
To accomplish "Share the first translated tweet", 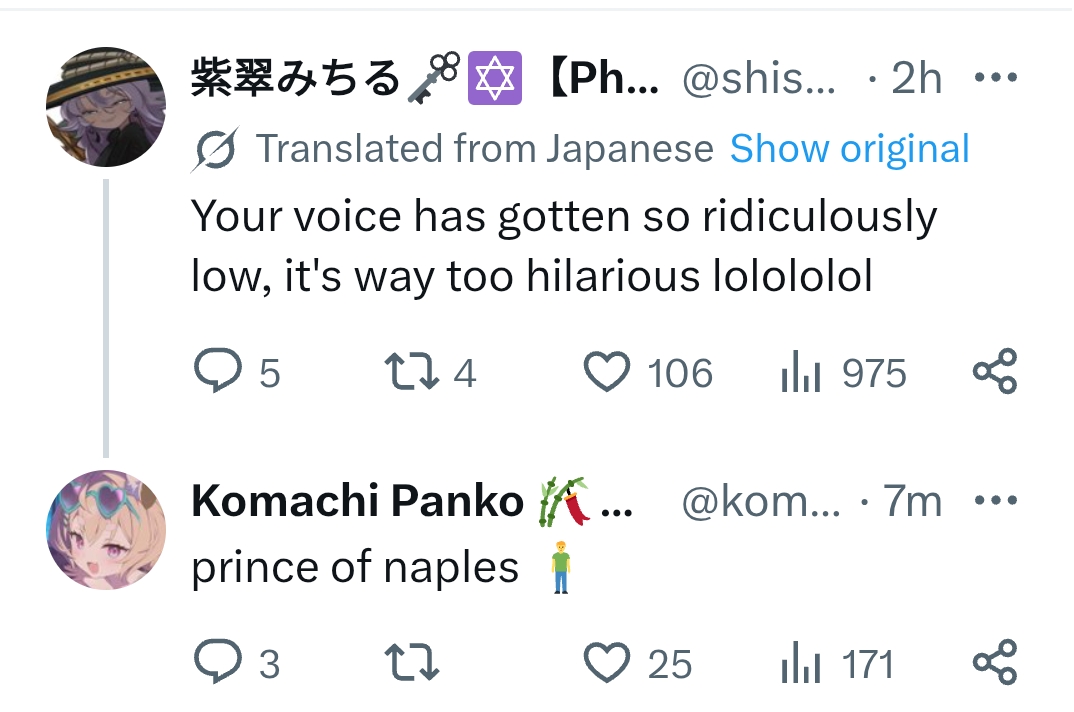I will pyautogui.click(x=994, y=372).
